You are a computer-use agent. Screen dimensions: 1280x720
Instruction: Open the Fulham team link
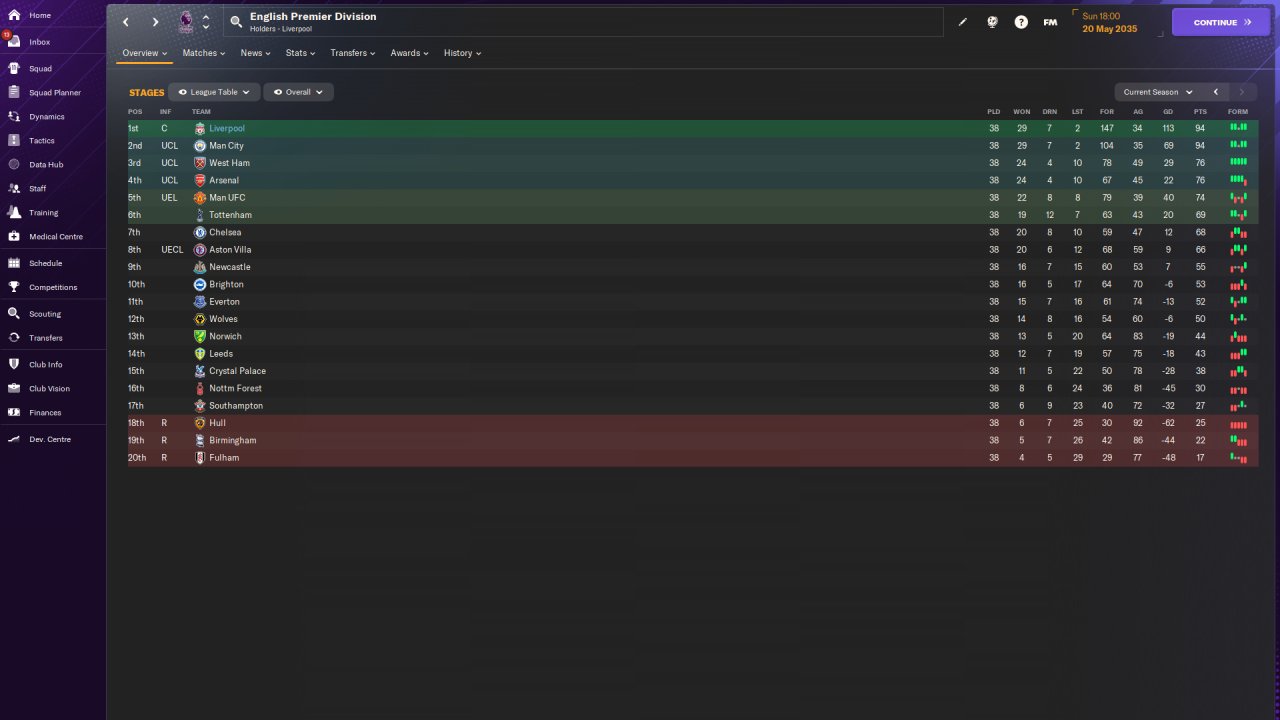[224, 458]
